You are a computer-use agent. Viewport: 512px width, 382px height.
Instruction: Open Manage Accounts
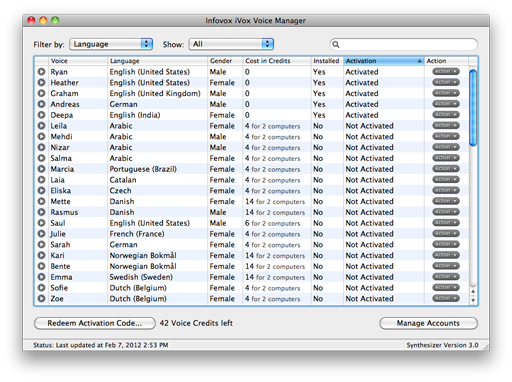pyautogui.click(x=428, y=323)
